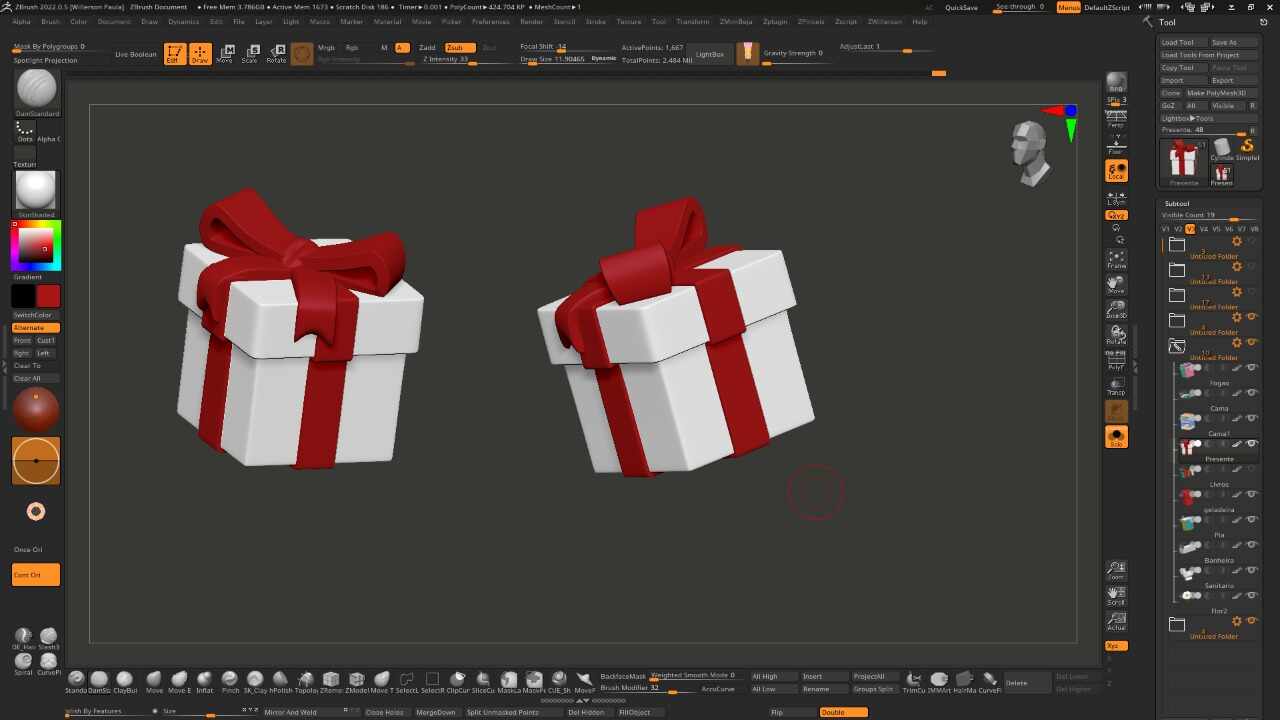This screenshot has height=720, width=1280.
Task: Select the ClayBuildup brush in bottom shelf
Action: click(125, 681)
